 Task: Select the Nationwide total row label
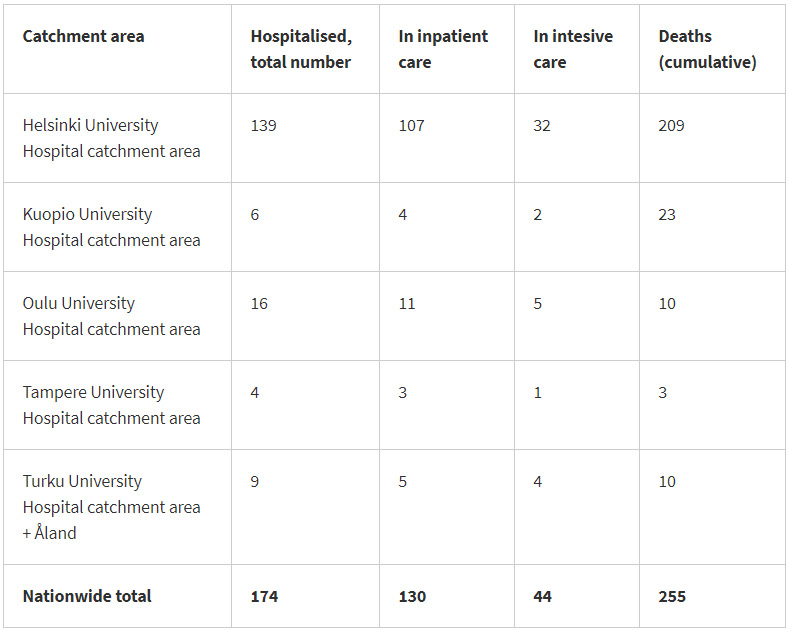coord(87,596)
